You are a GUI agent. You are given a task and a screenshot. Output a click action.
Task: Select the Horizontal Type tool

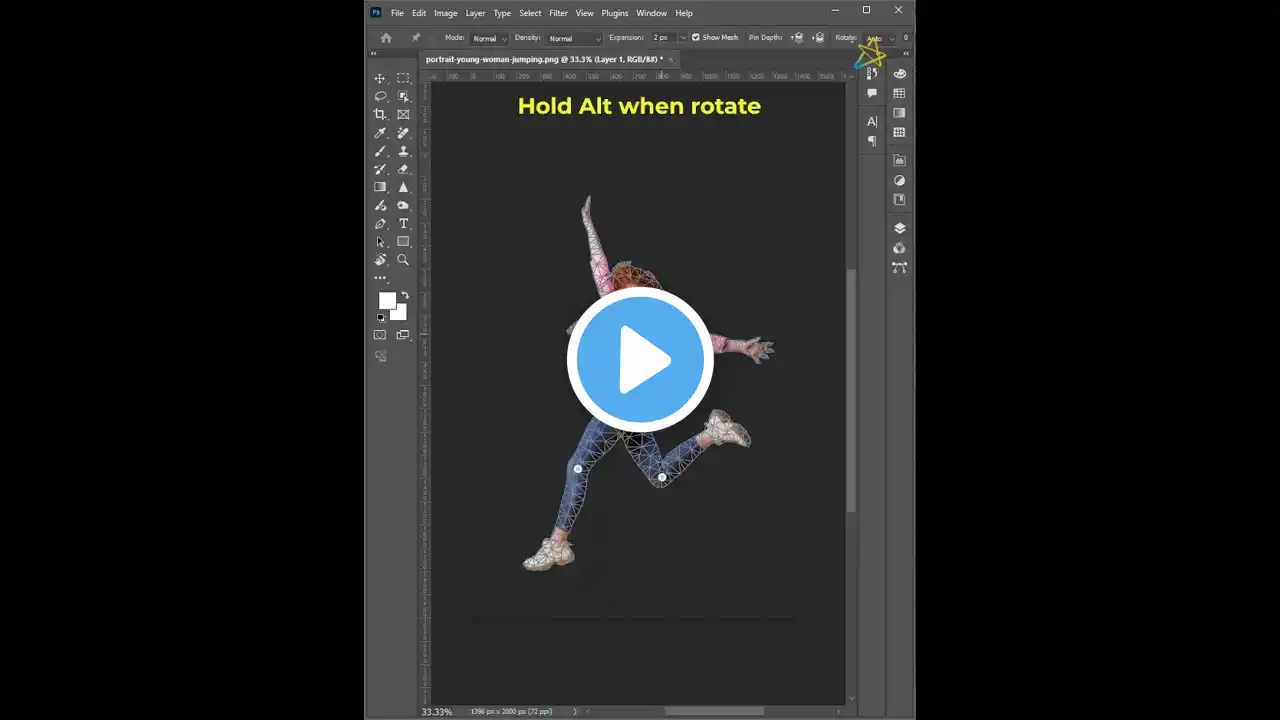coord(403,224)
